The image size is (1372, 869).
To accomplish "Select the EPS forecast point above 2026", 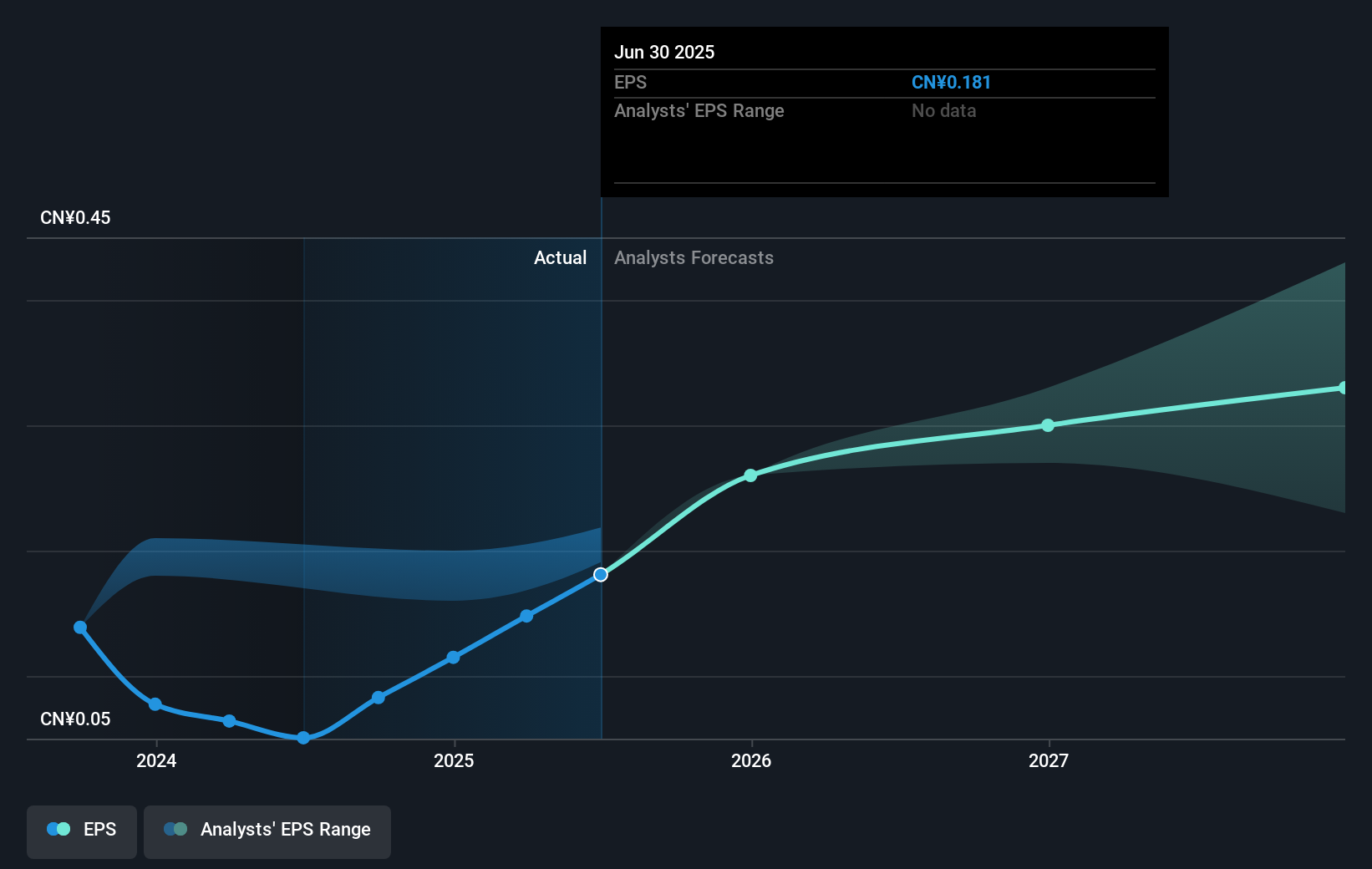I will point(750,475).
